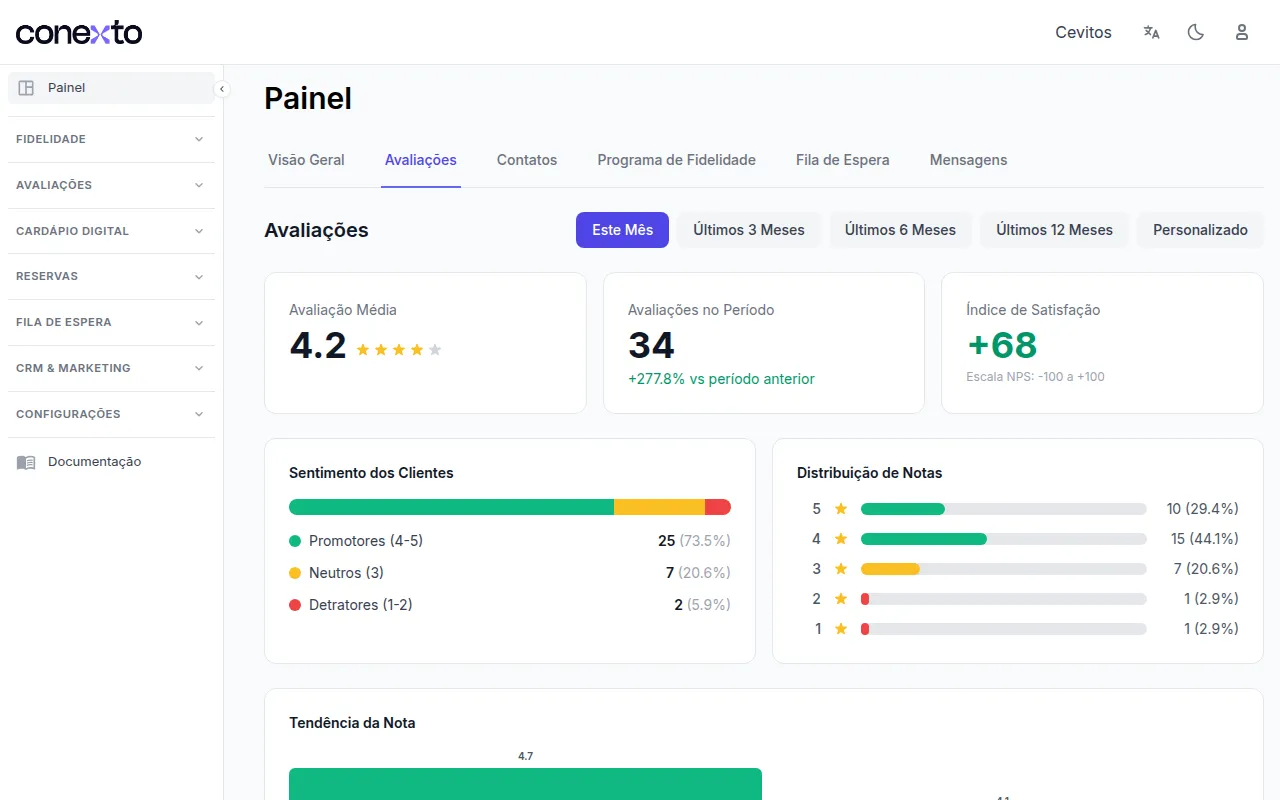Click the 4.2 average rating value
The height and width of the screenshot is (800, 1280).
(318, 345)
